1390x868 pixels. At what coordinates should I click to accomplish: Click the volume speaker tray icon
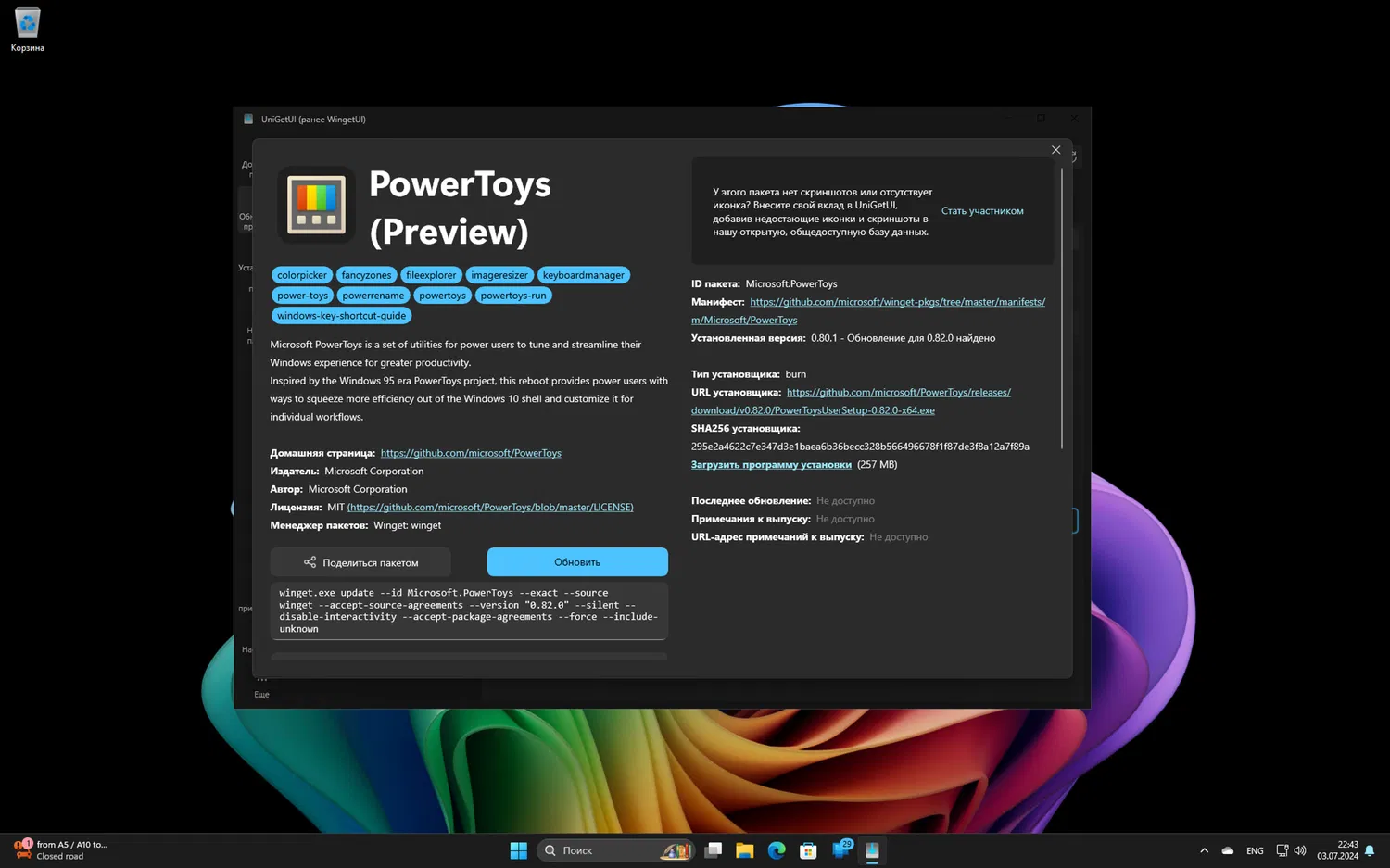pos(1300,850)
